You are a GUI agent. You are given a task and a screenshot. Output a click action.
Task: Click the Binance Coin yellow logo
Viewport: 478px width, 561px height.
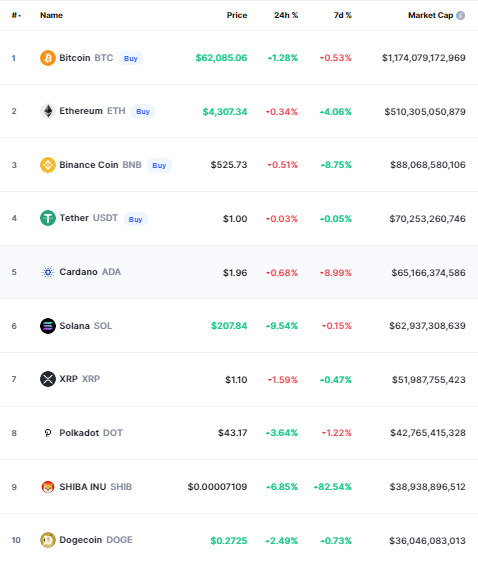(48, 165)
